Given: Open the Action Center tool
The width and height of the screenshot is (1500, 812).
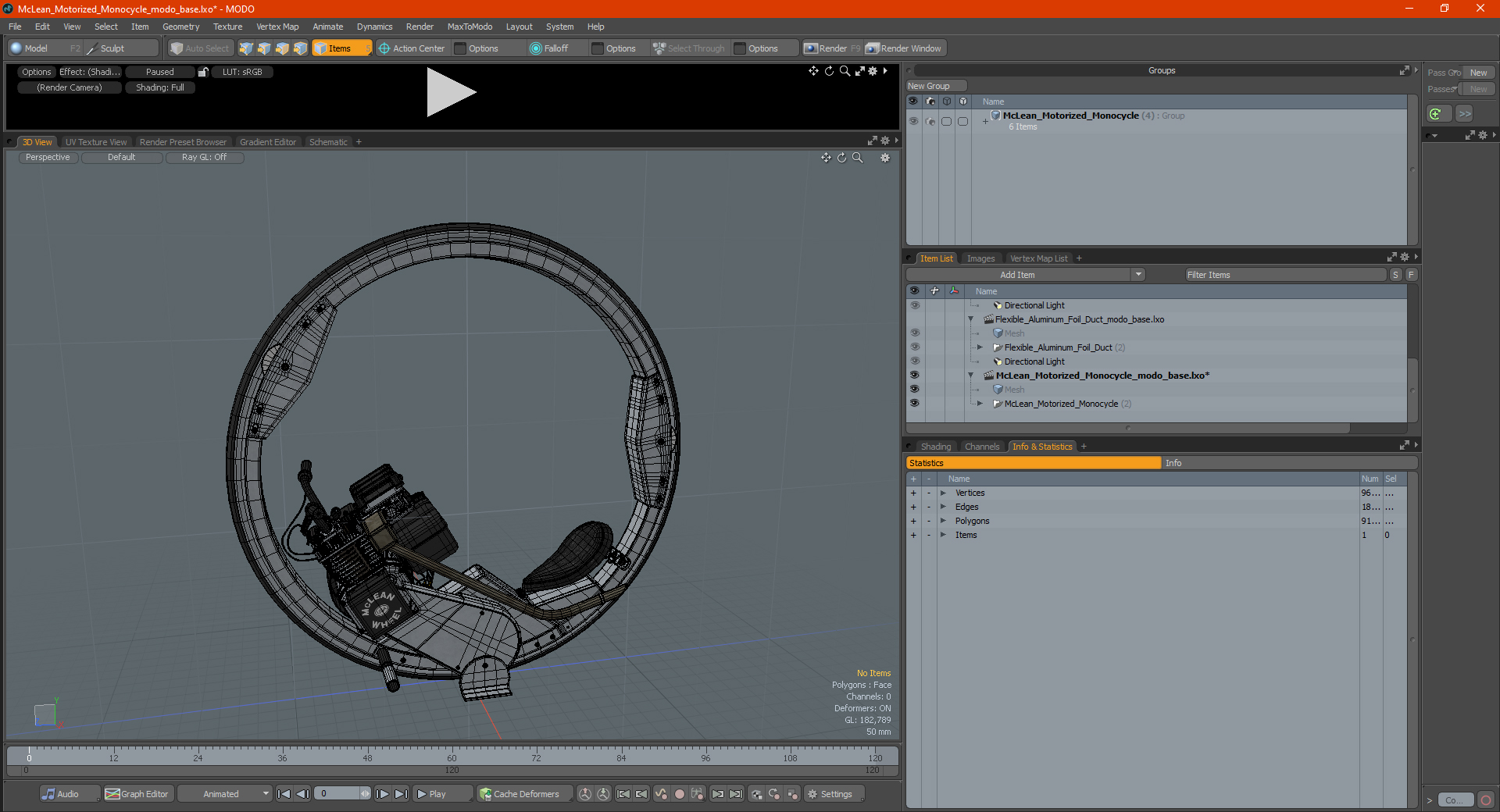Looking at the screenshot, I should [x=412, y=48].
